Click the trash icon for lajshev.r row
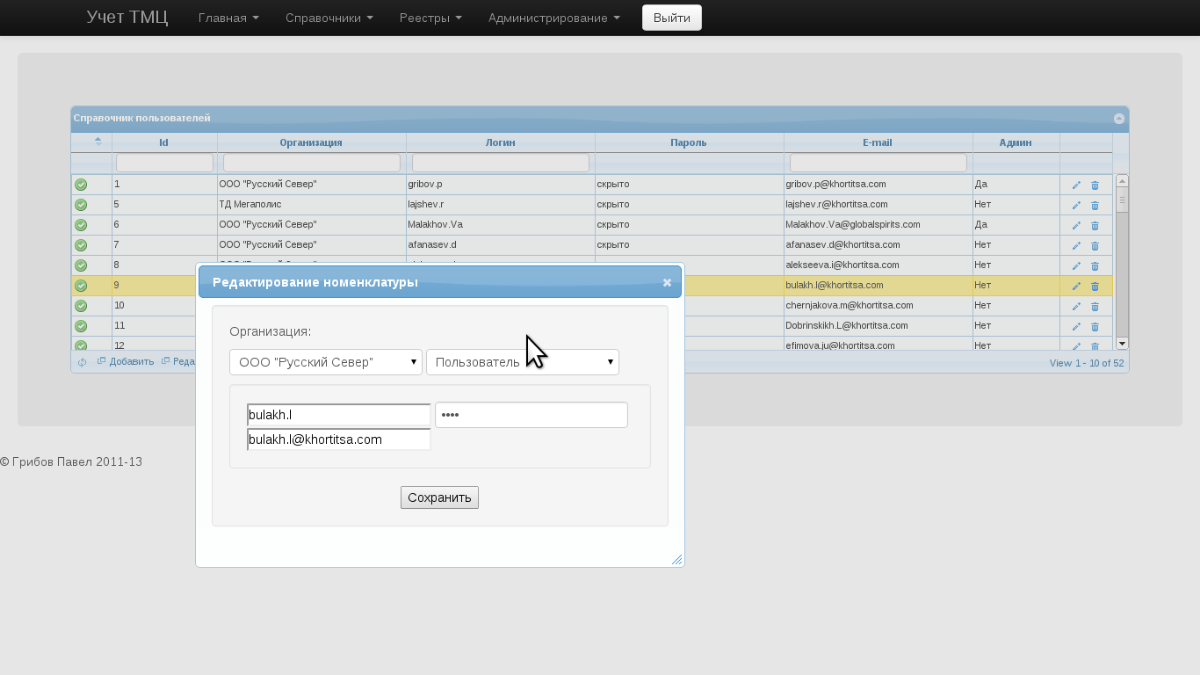Viewport: 1200px width, 675px height. point(1094,205)
